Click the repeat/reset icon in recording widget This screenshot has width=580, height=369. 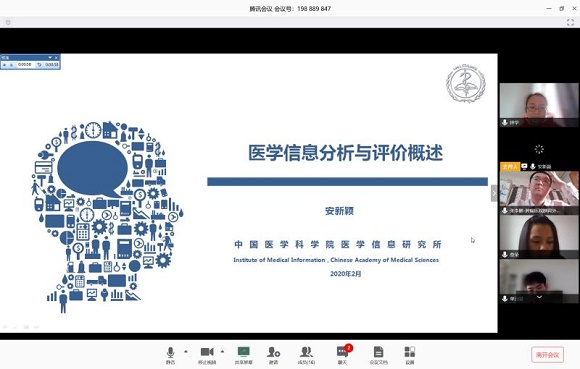coord(39,65)
